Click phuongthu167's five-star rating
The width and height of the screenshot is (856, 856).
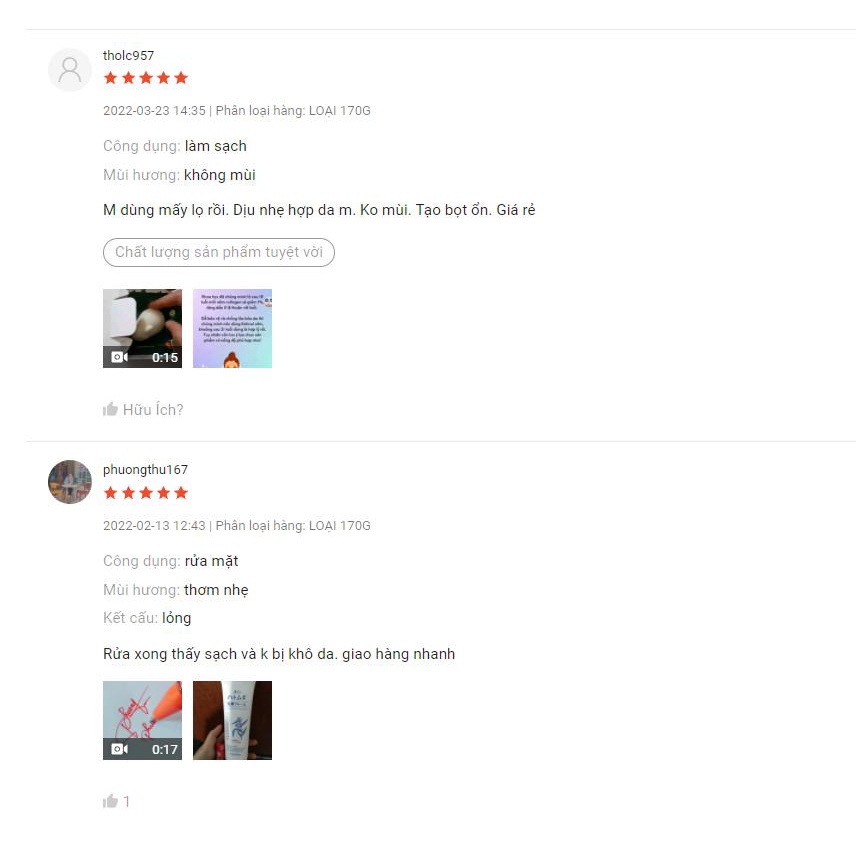146,493
